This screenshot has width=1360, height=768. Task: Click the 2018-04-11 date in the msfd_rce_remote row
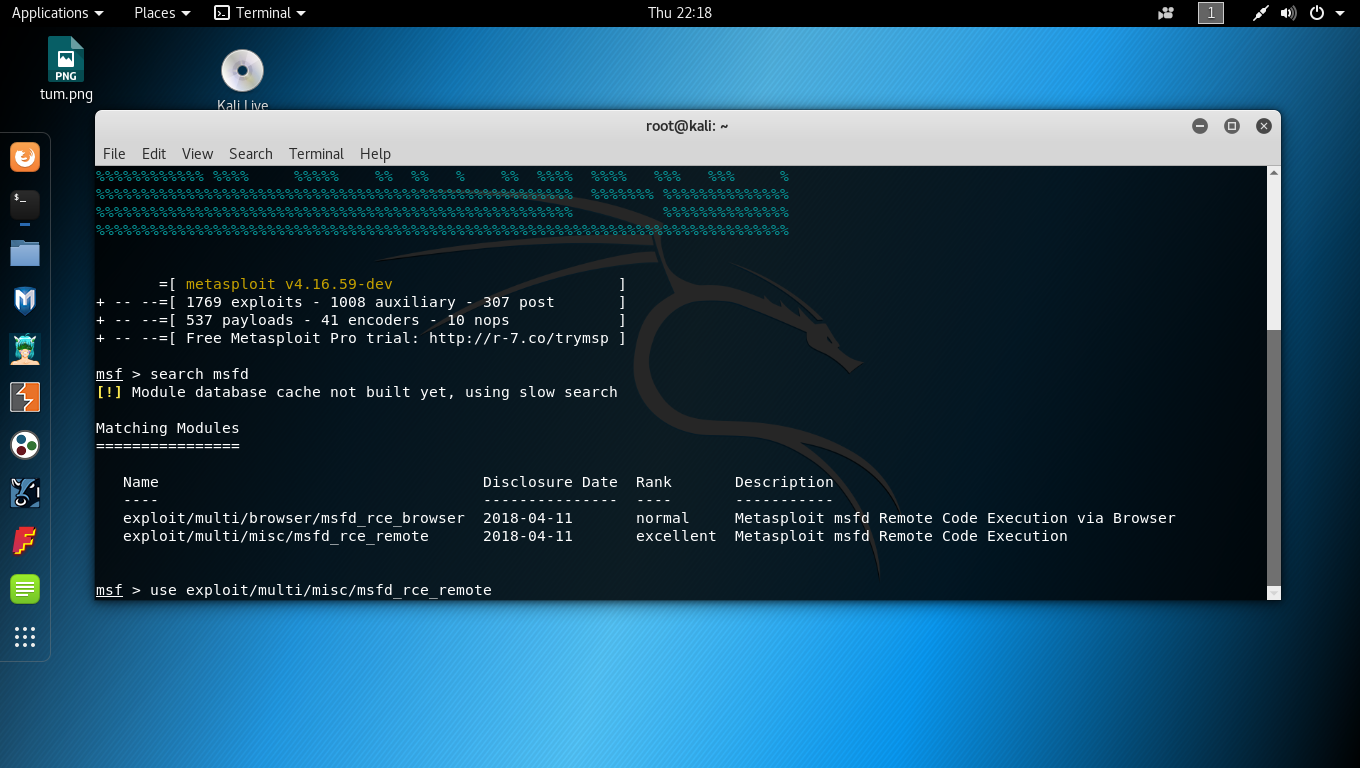click(x=528, y=537)
